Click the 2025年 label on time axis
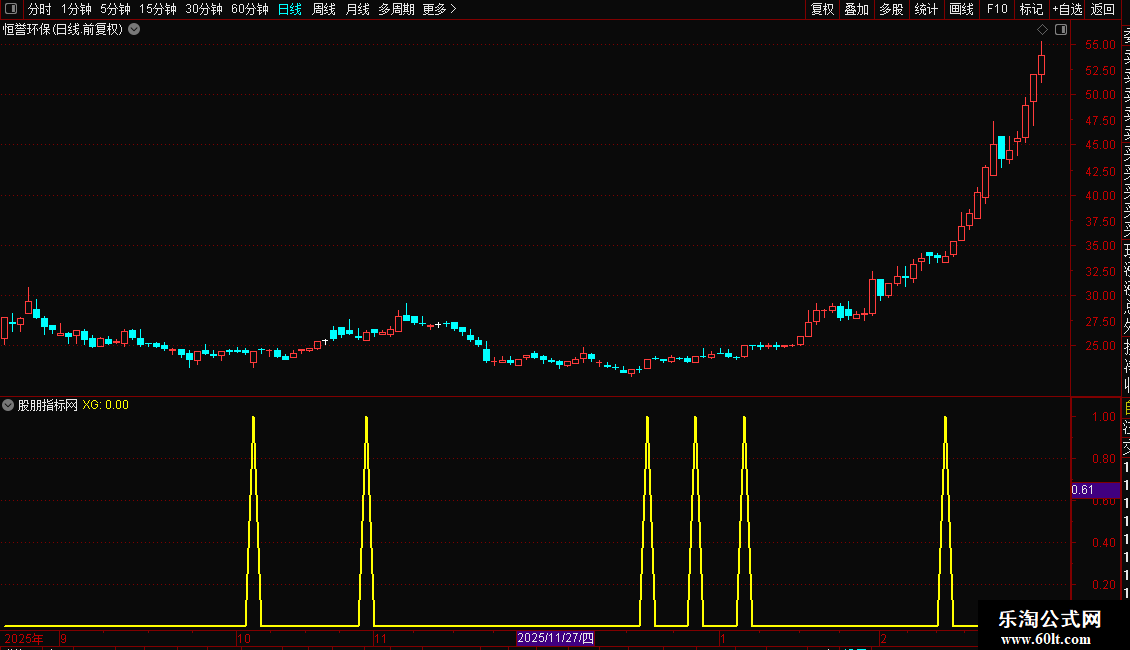 point(24,638)
